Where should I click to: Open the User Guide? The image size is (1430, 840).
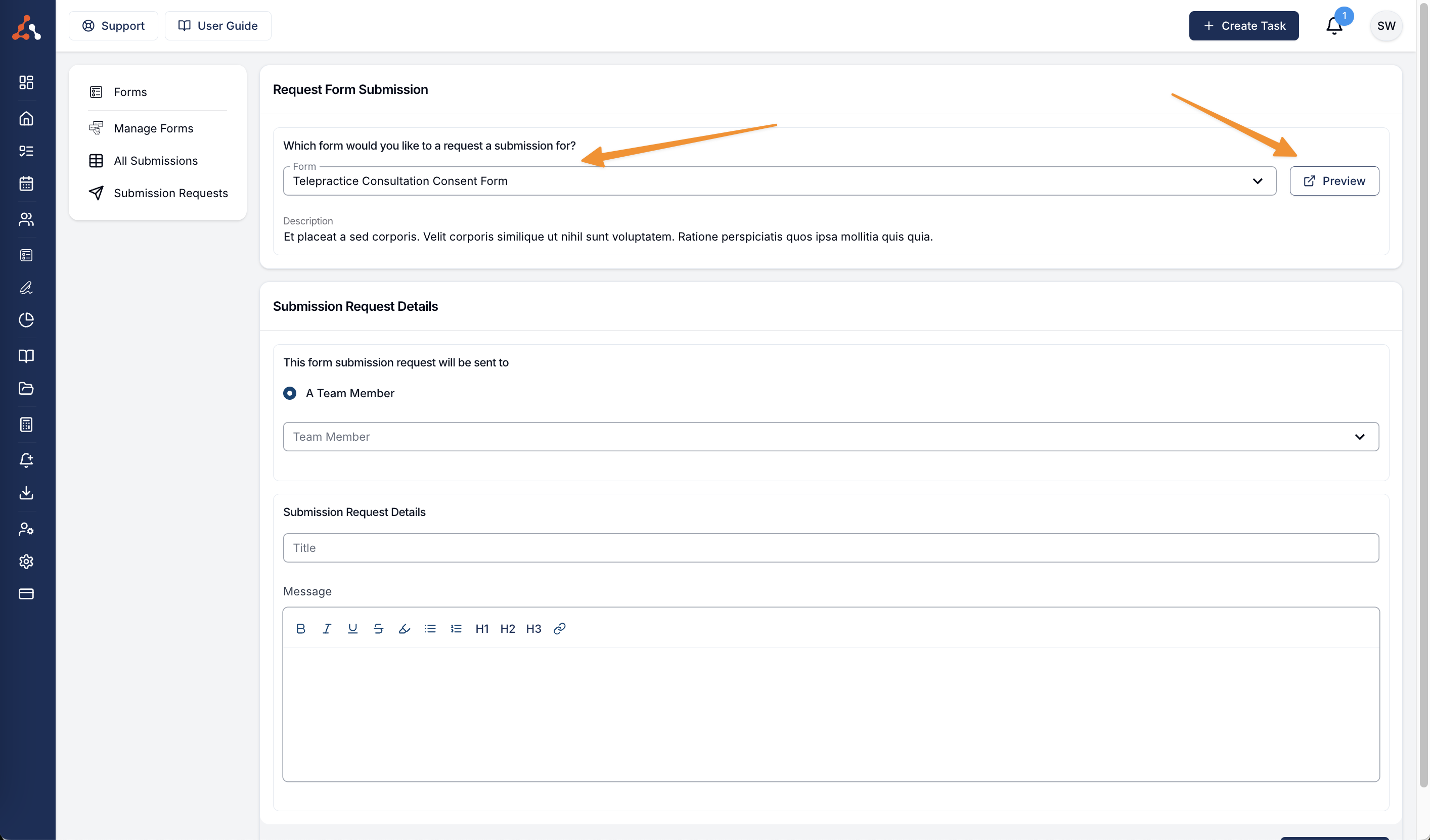point(218,25)
